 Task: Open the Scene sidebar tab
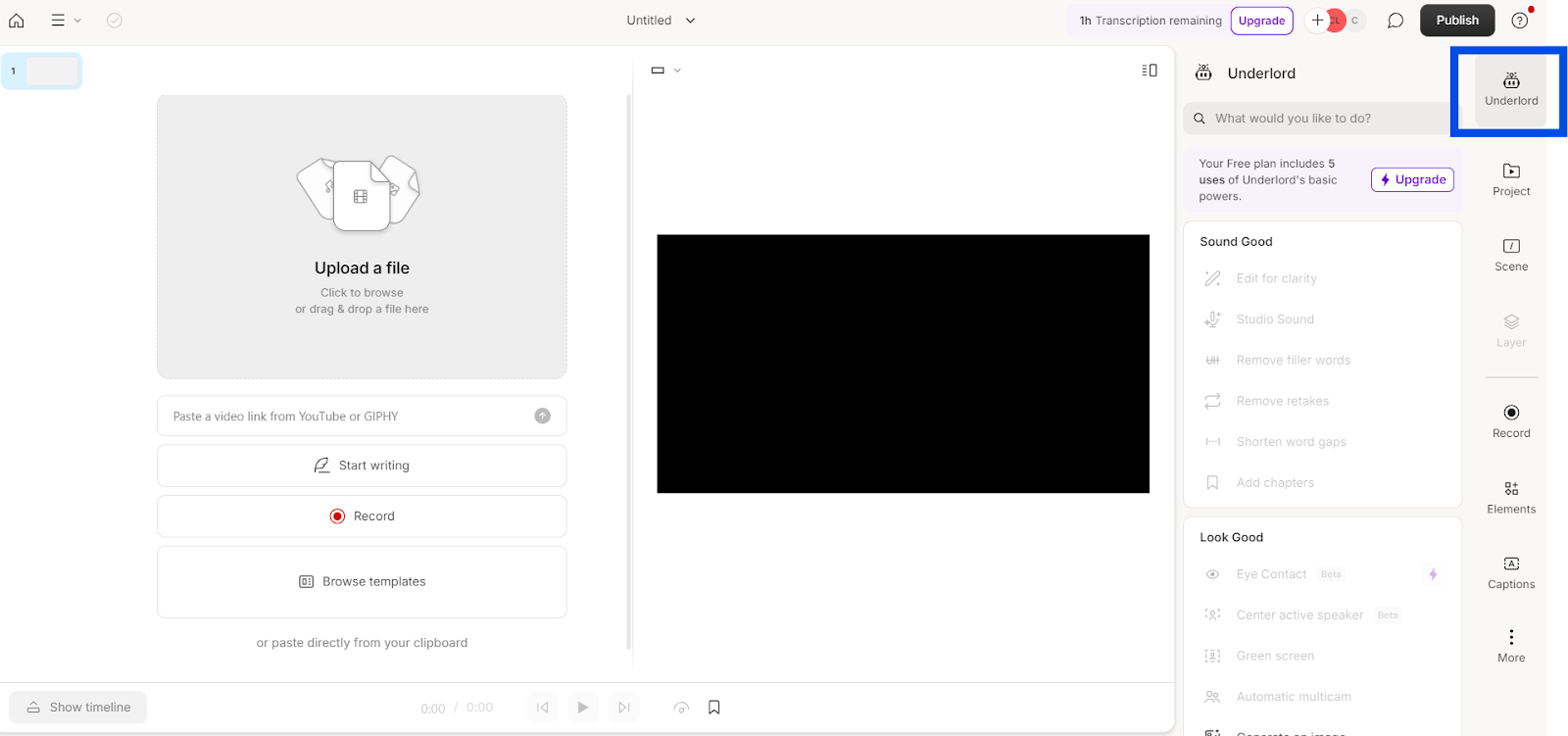click(1511, 255)
